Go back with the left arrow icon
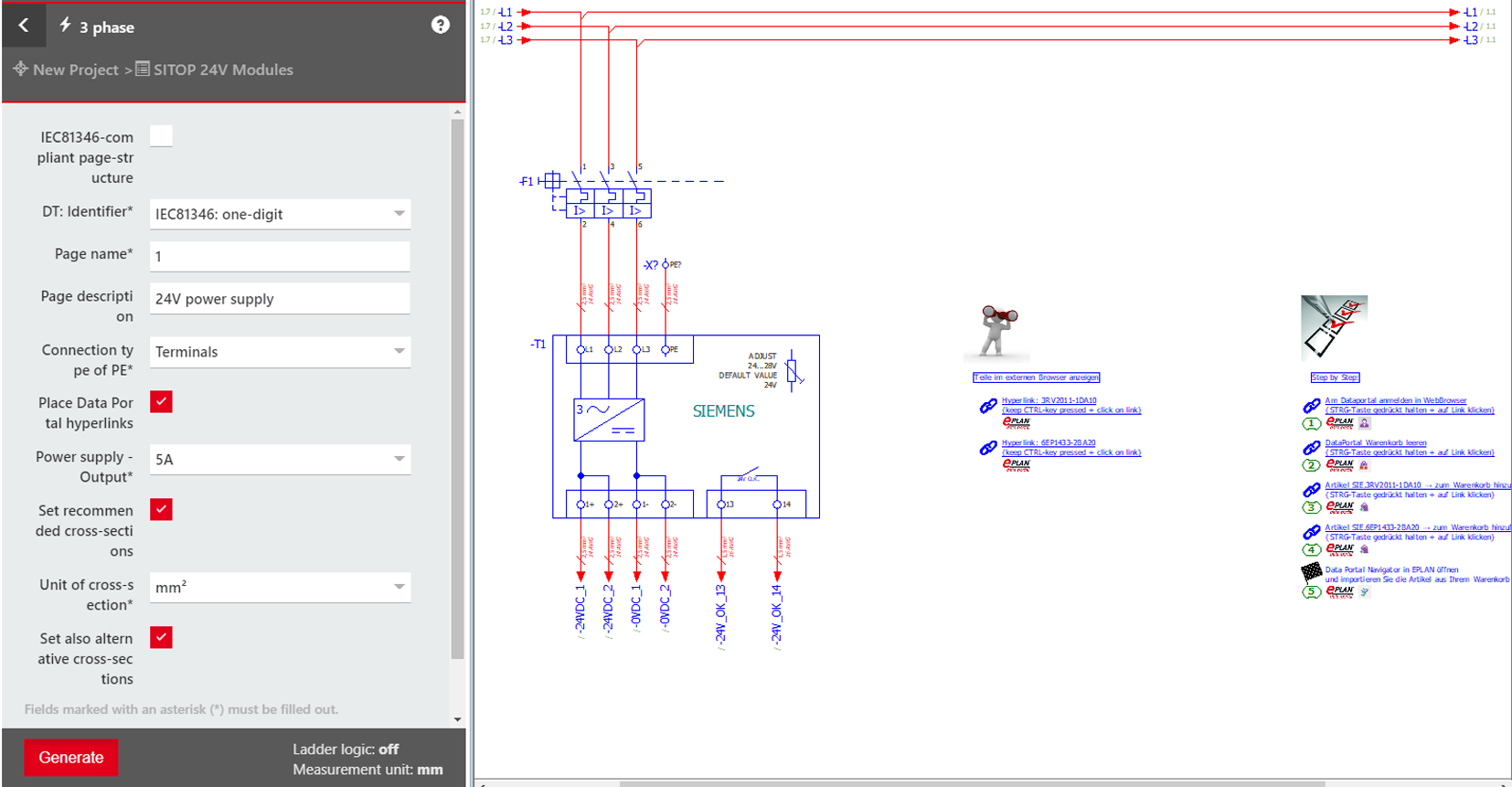1512x787 pixels. point(25,26)
